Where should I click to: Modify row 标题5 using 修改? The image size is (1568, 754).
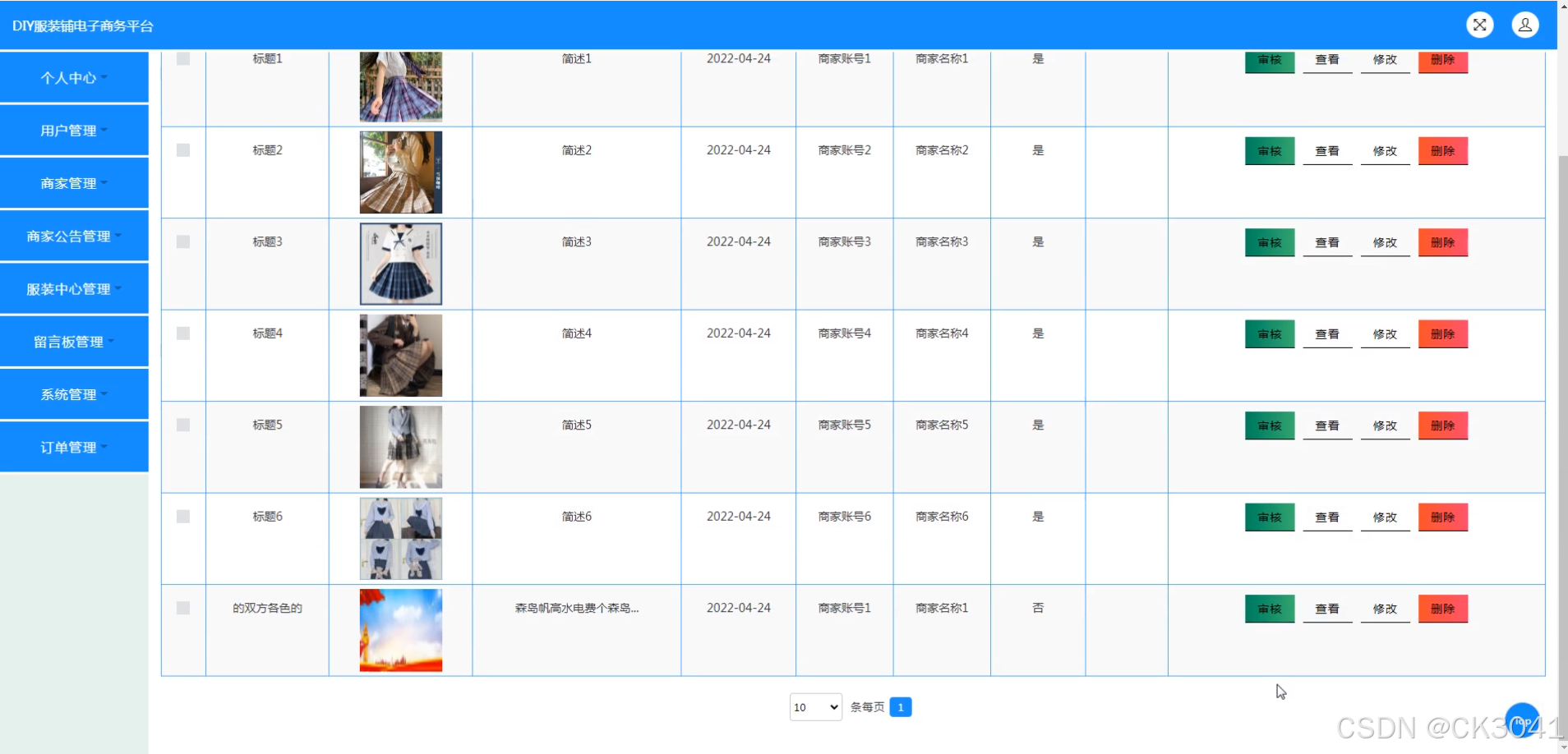click(x=1385, y=425)
